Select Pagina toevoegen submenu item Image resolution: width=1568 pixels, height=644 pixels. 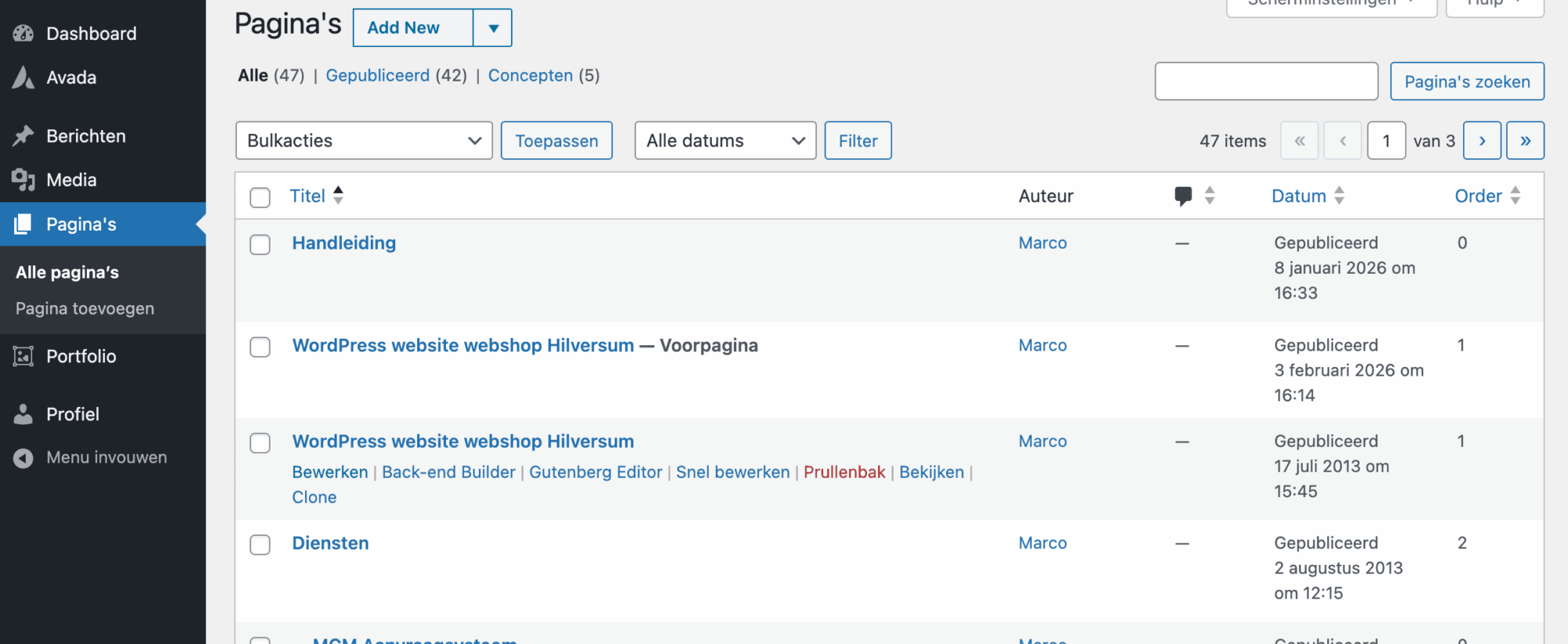click(85, 308)
